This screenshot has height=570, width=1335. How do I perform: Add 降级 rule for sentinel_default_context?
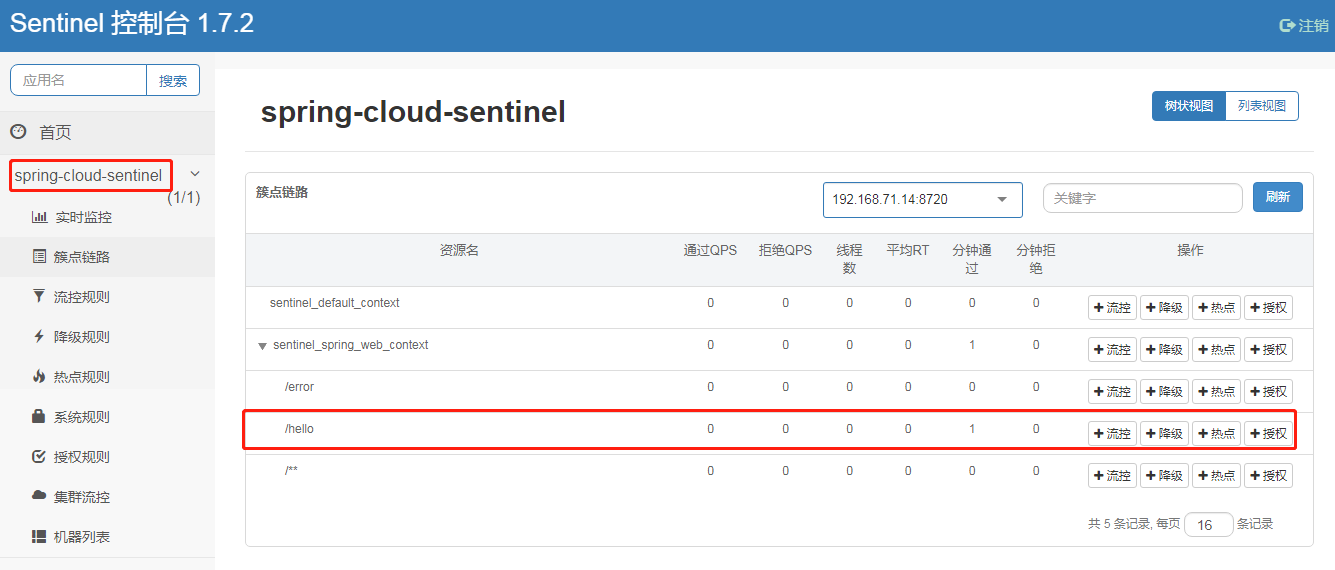point(1164,308)
